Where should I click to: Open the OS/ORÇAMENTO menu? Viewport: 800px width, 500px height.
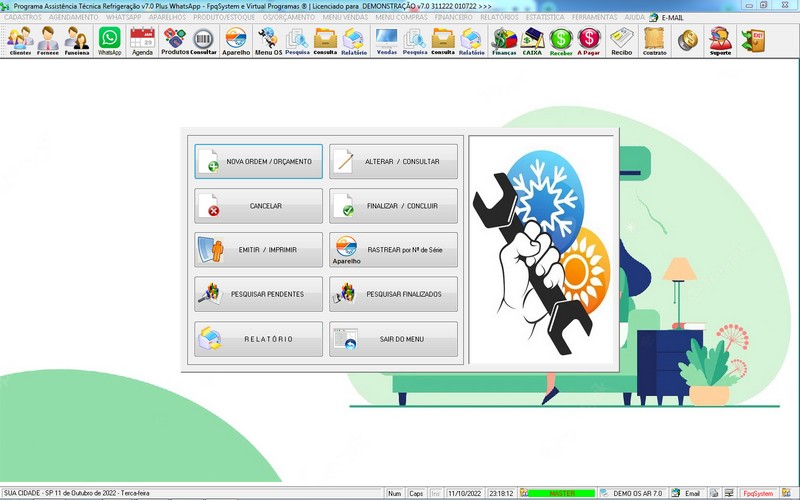pyautogui.click(x=289, y=17)
